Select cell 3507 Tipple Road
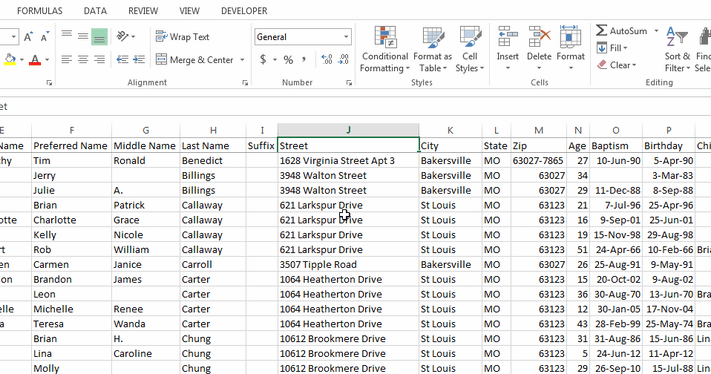 (x=348, y=264)
